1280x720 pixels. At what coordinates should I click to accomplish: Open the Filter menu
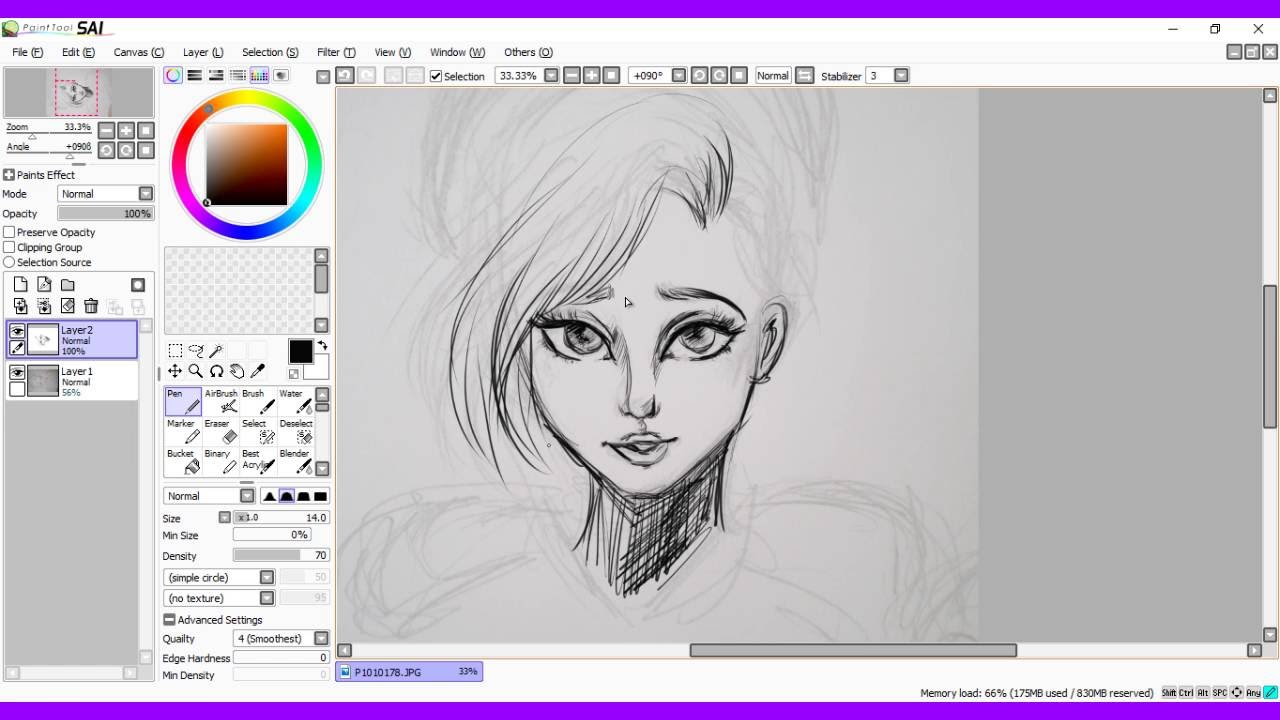[335, 52]
